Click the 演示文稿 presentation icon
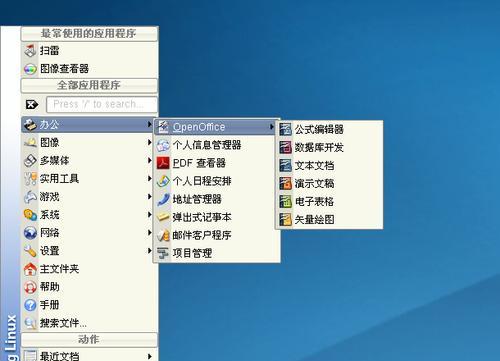Image resolution: width=500 pixels, height=361 pixels. (285, 183)
